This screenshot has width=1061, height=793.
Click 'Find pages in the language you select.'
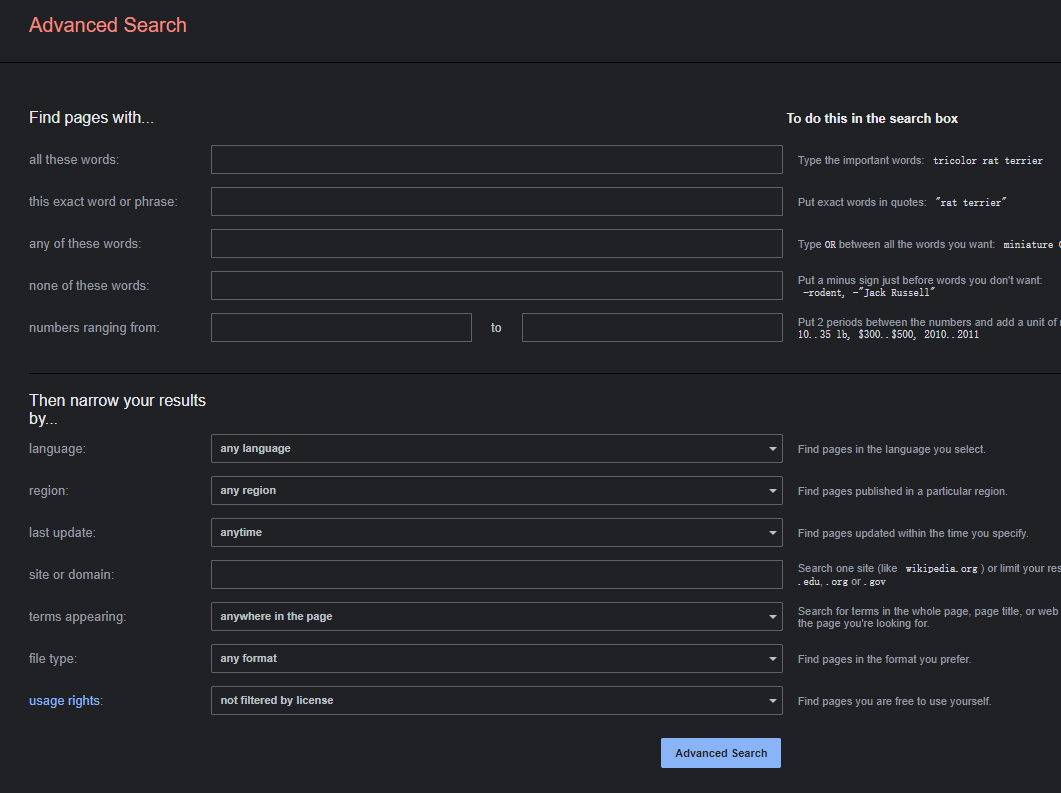pyautogui.click(x=892, y=449)
